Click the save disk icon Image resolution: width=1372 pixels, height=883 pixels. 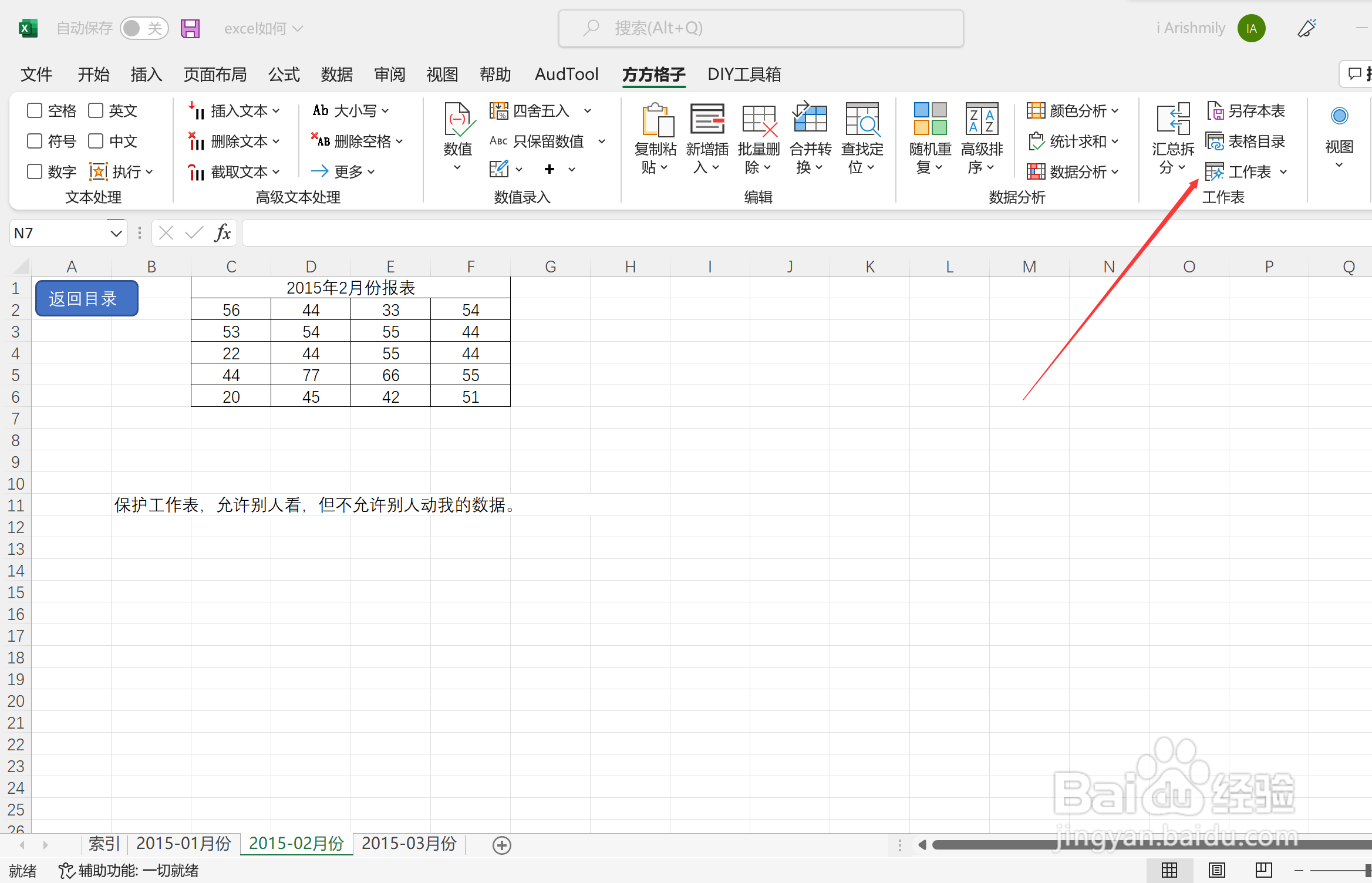click(190, 28)
